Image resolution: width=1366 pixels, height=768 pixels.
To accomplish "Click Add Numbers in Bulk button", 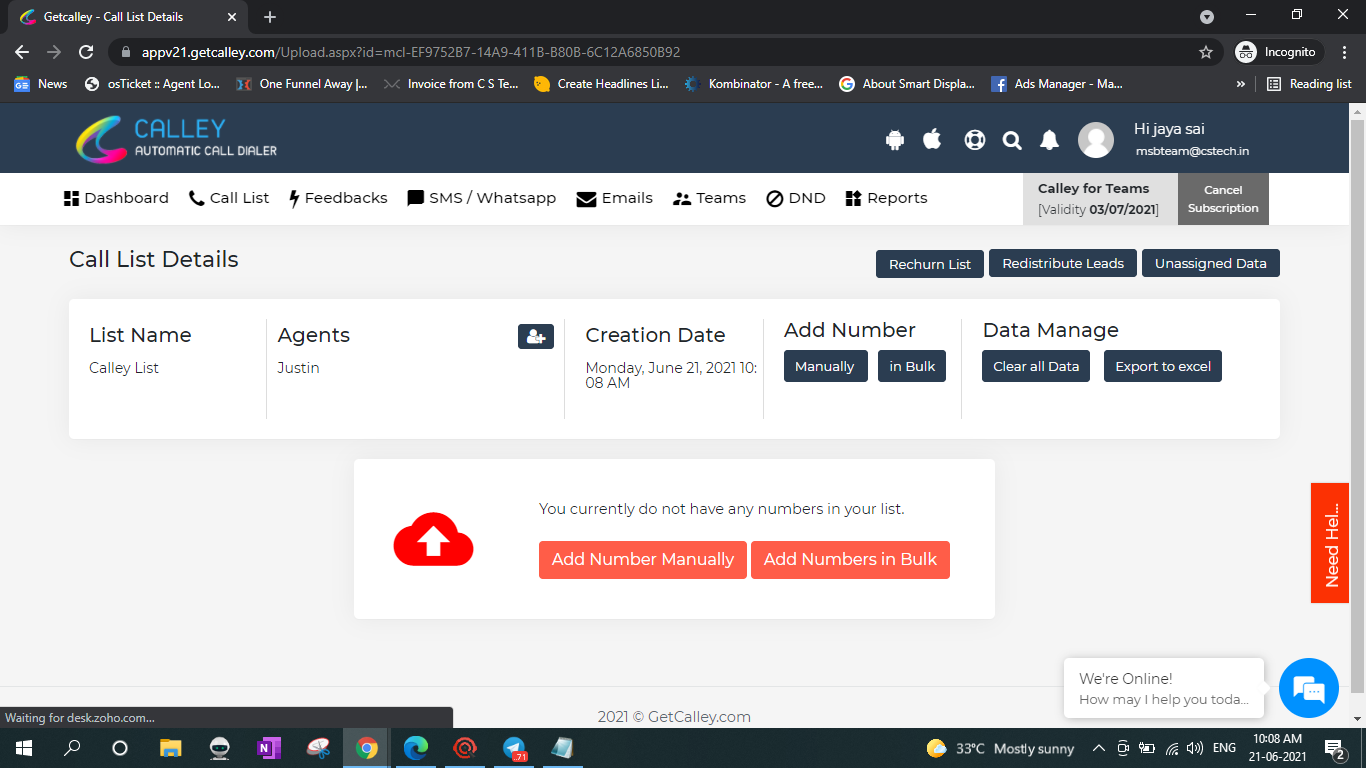I will click(x=850, y=560).
